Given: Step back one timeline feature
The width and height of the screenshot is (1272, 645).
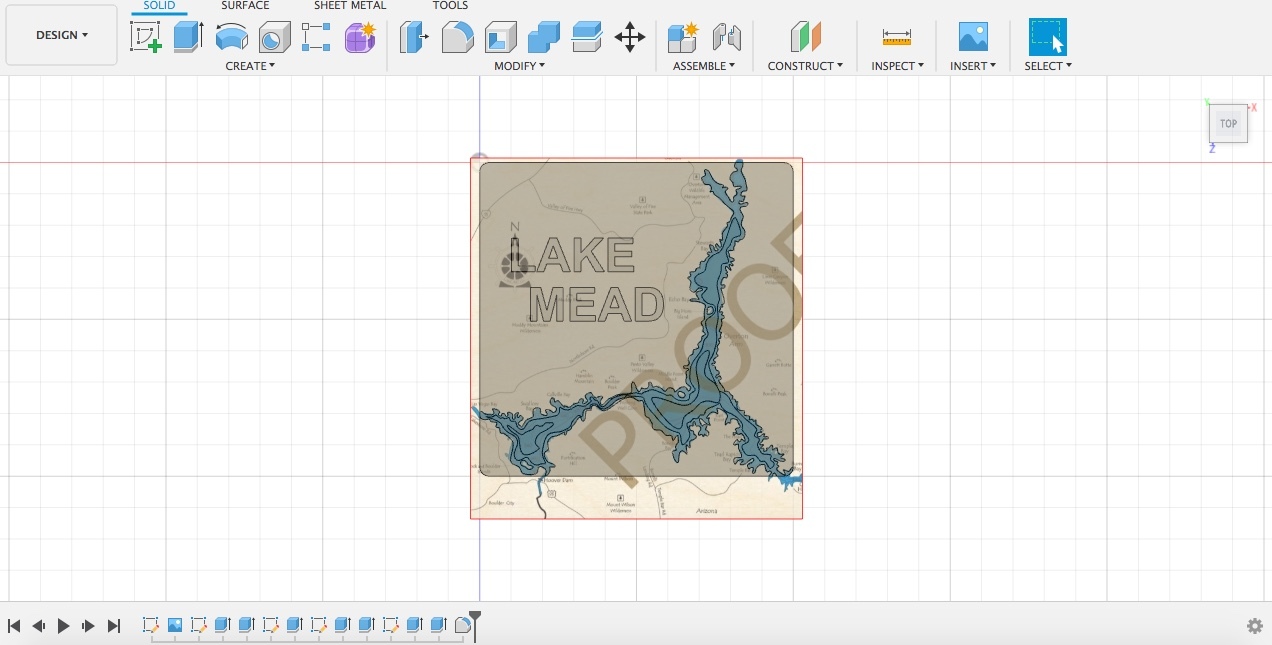Looking at the screenshot, I should tap(39, 626).
